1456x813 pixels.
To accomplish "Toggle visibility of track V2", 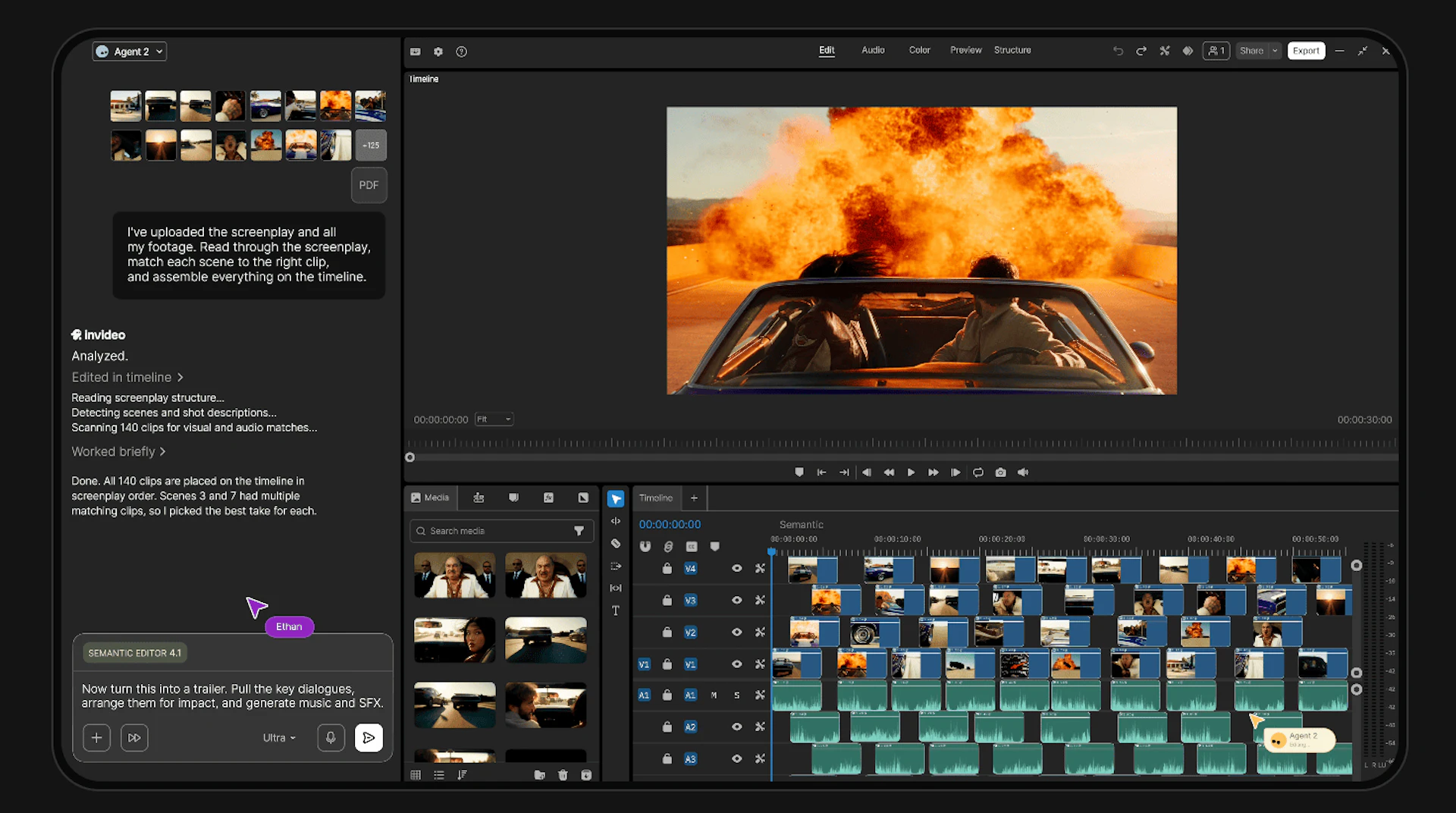I will tap(736, 632).
